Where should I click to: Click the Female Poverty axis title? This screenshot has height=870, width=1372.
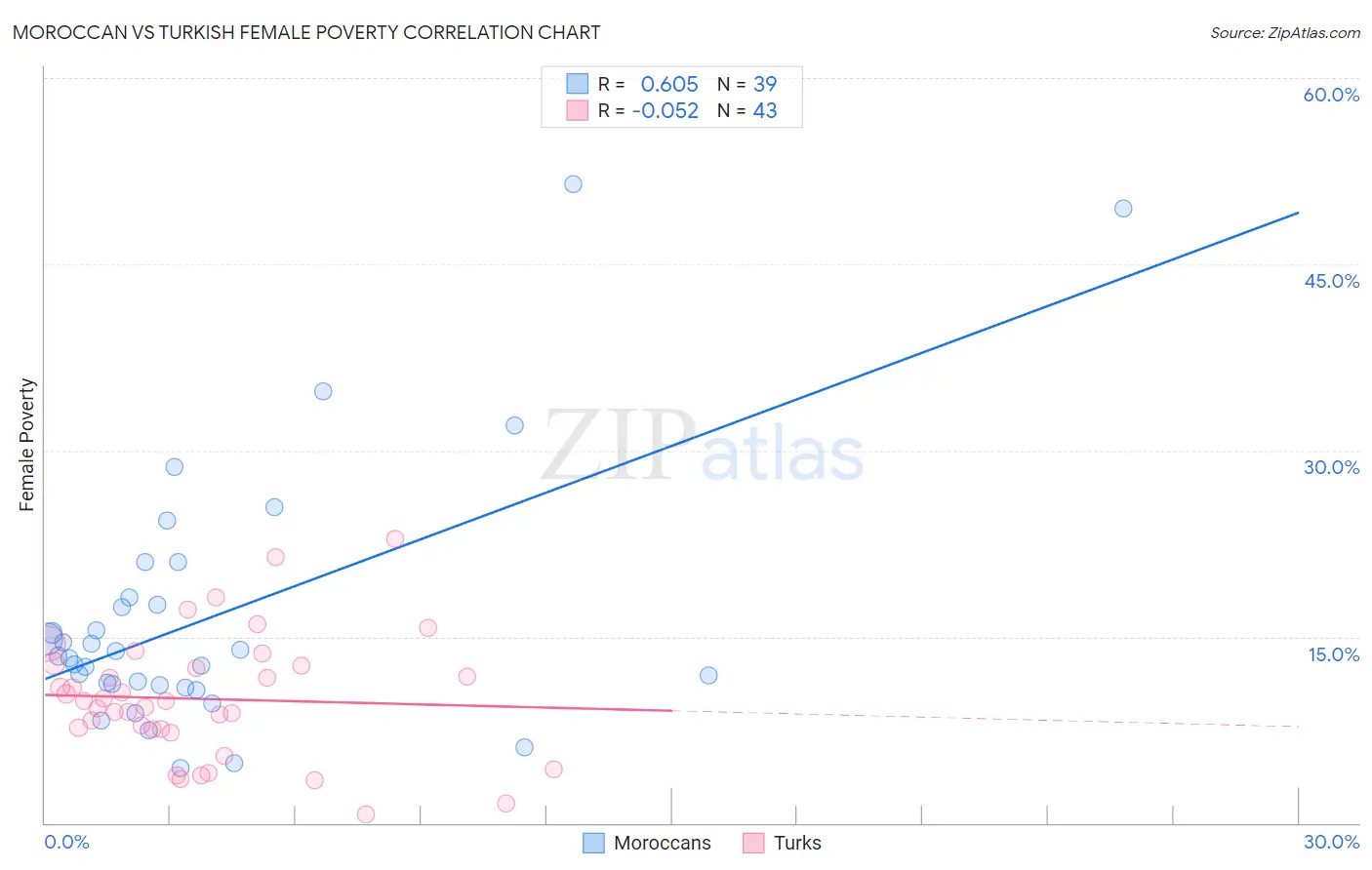(26, 445)
